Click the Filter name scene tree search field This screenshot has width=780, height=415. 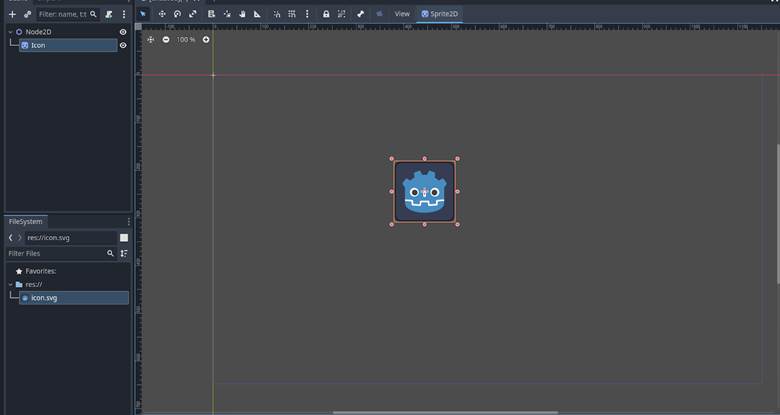coord(68,14)
